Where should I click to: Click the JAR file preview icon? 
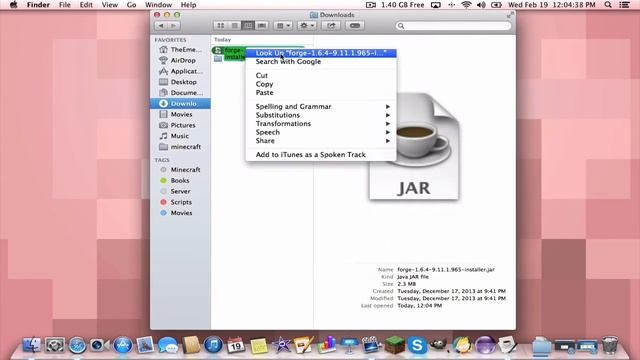pyautogui.click(x=414, y=146)
